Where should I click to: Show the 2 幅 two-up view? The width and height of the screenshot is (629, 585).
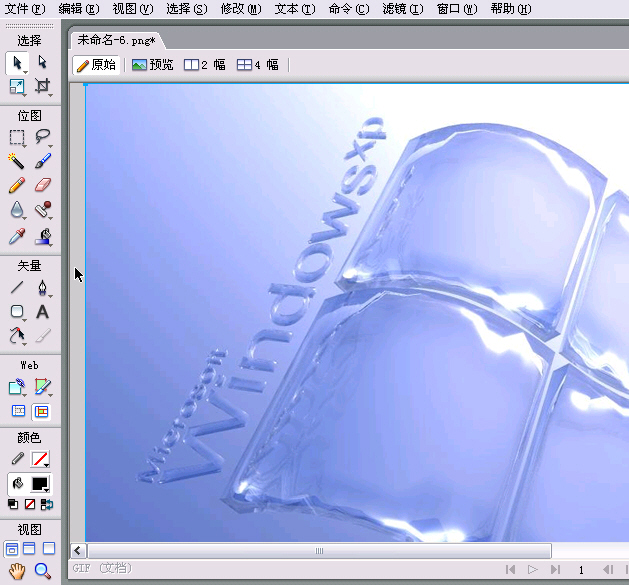point(205,65)
